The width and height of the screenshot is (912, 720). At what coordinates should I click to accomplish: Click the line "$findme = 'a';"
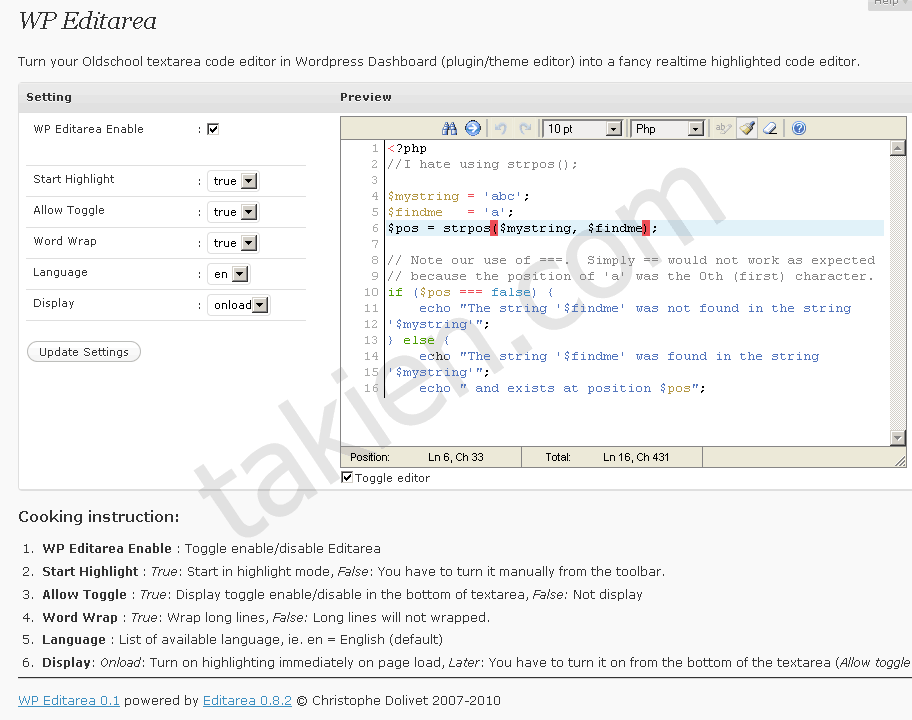pyautogui.click(x=450, y=212)
